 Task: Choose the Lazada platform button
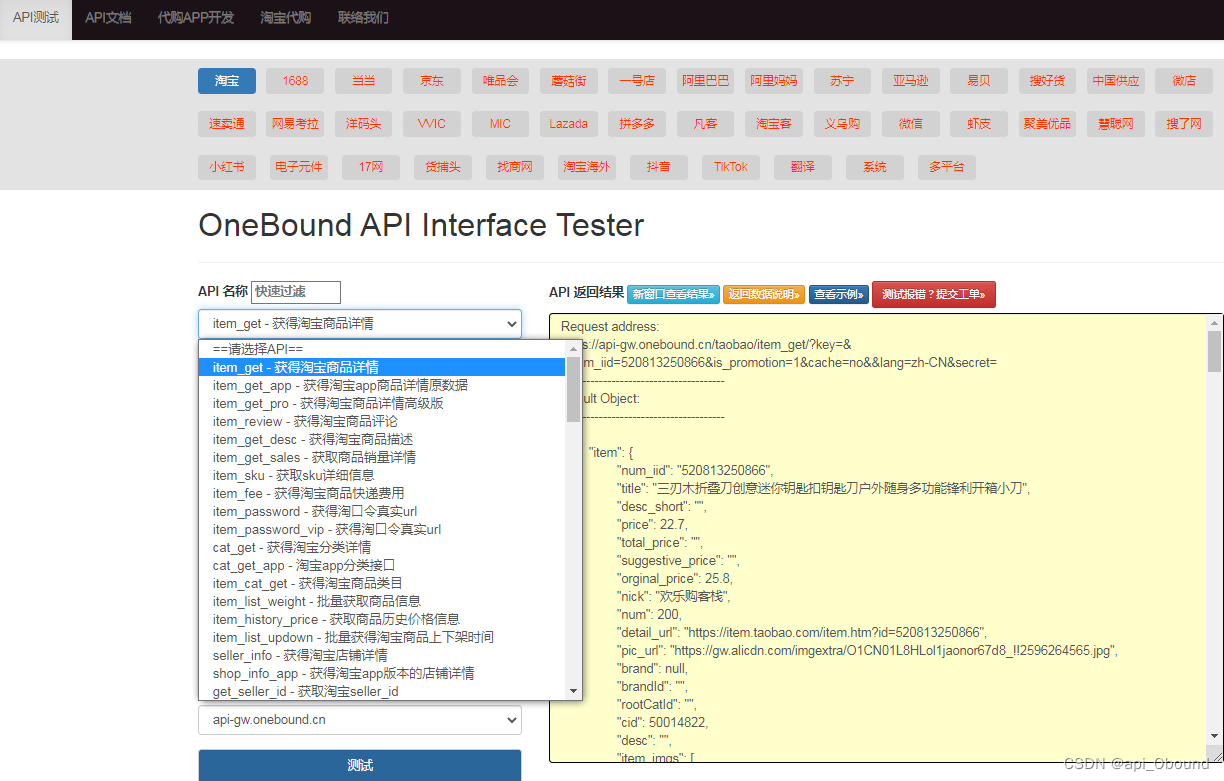coord(569,124)
